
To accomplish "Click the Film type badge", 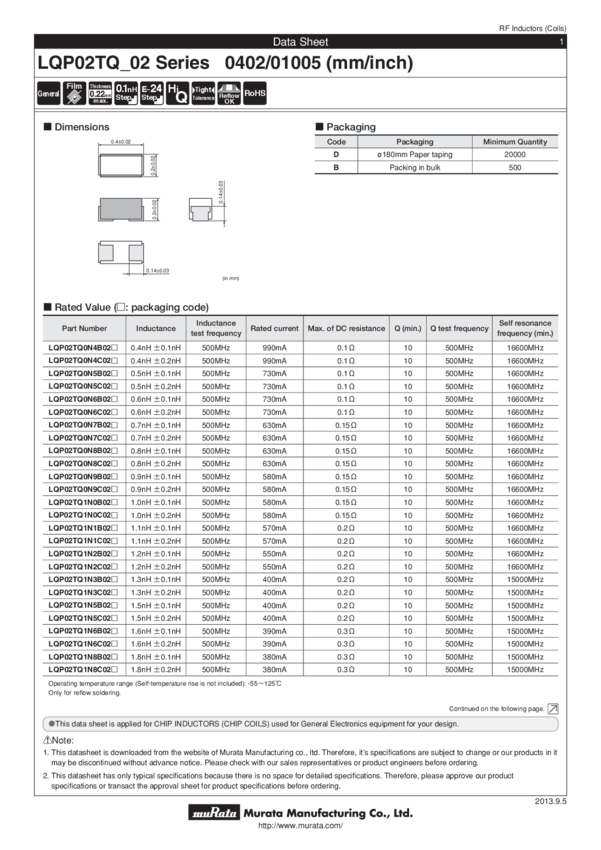I will pyautogui.click(x=74, y=93).
